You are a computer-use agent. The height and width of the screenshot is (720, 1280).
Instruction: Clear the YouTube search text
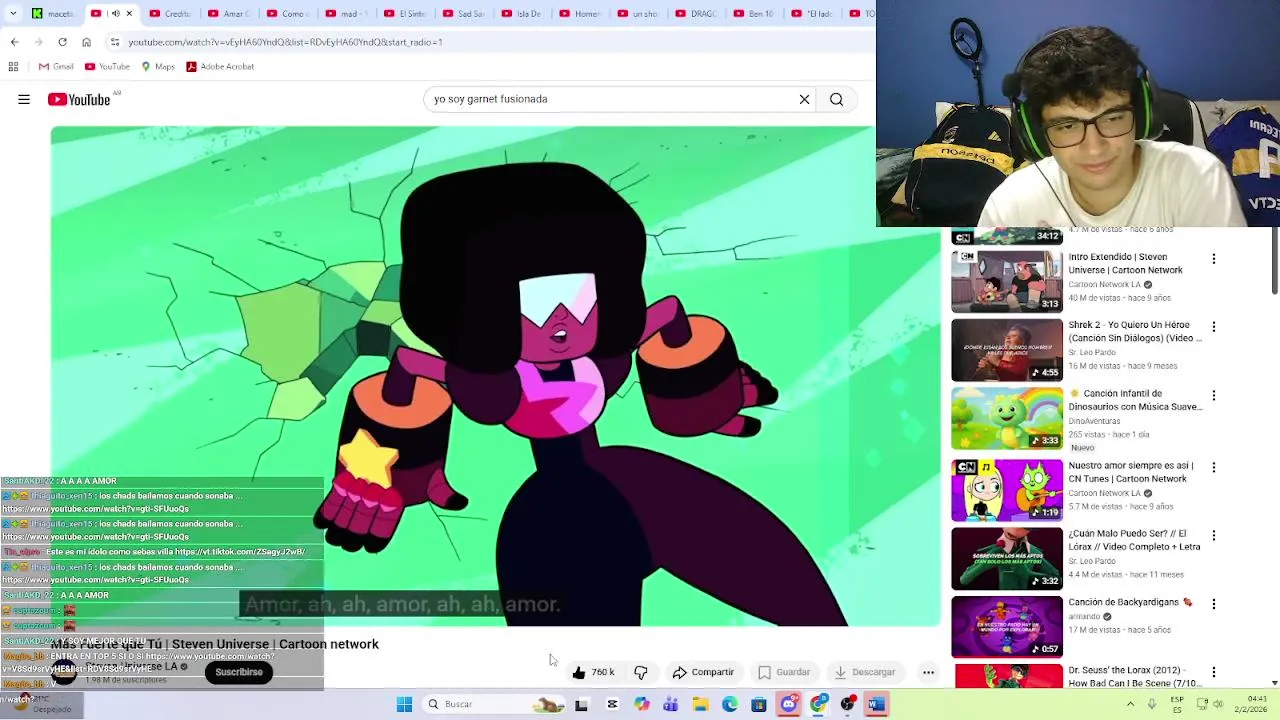(804, 99)
